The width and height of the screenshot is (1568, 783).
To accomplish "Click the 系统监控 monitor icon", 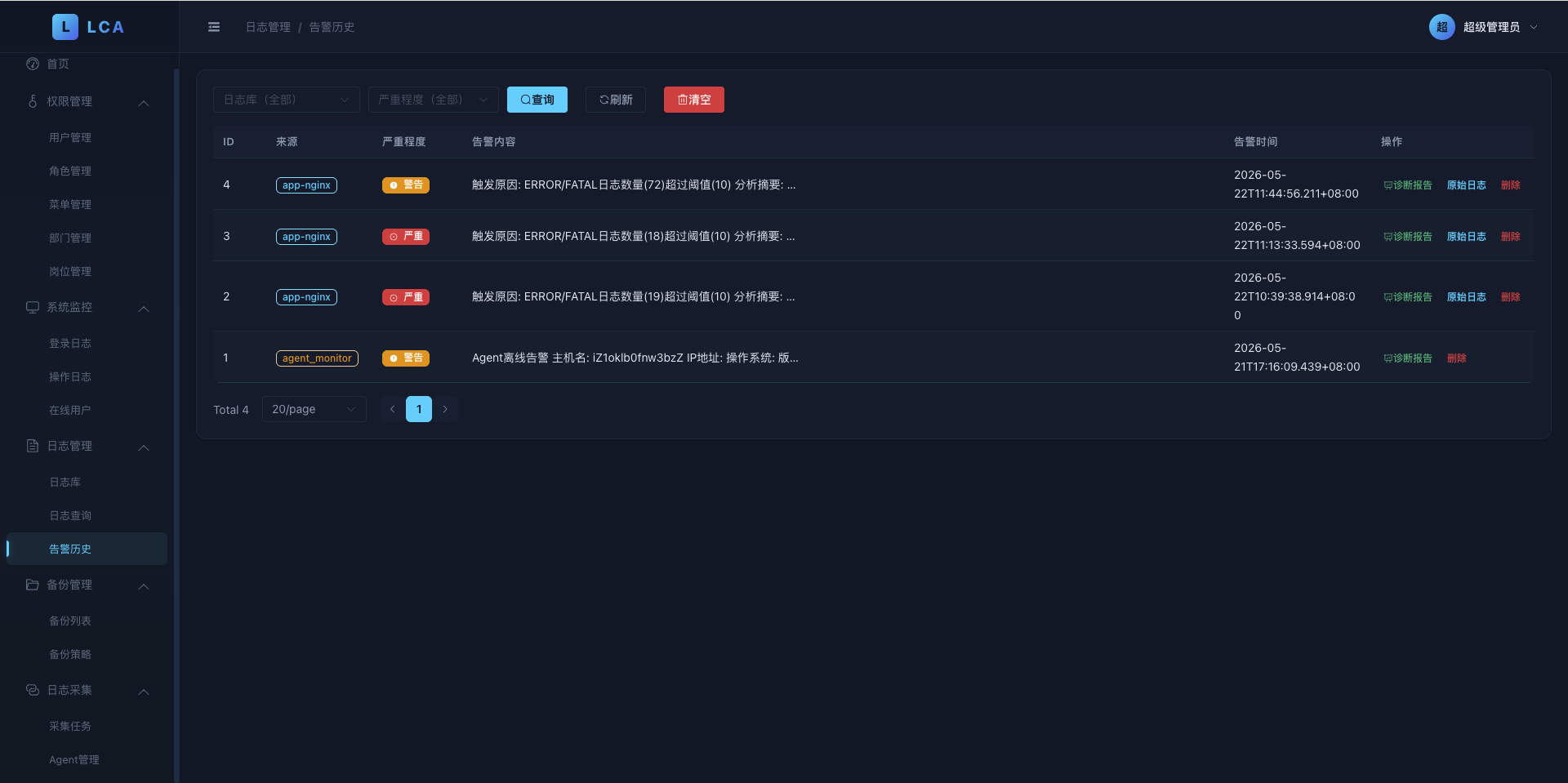I will [33, 307].
